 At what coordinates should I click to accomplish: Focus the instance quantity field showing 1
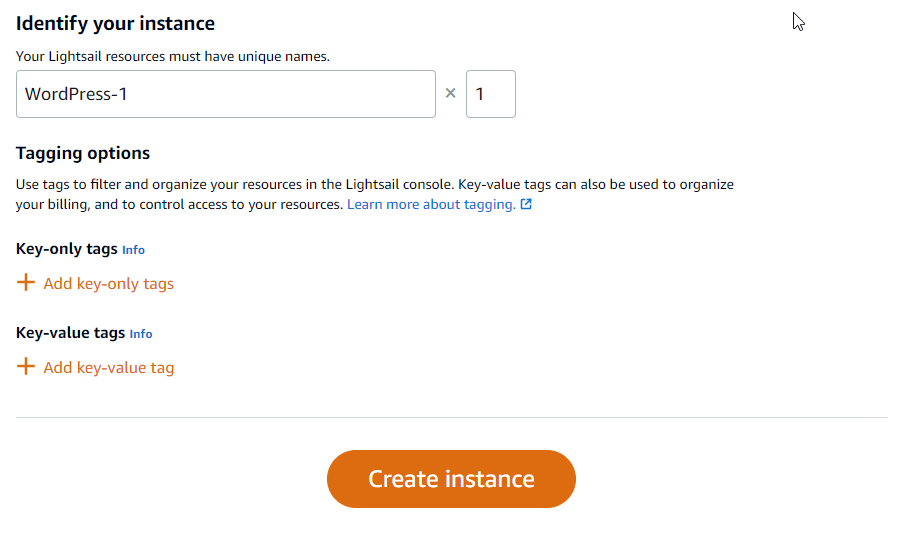coord(491,94)
